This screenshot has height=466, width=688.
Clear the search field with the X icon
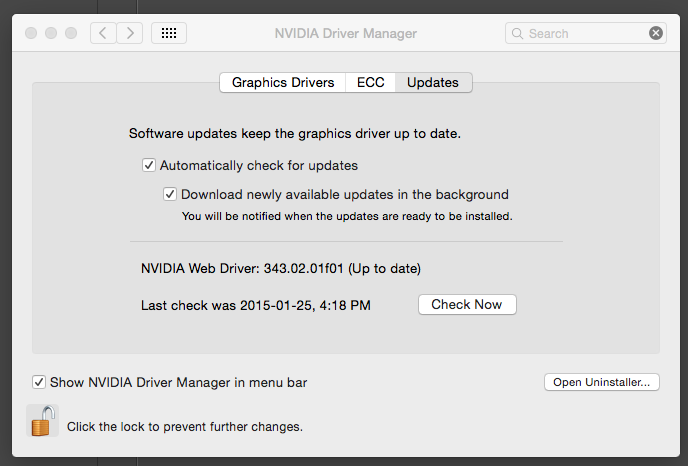tap(656, 33)
